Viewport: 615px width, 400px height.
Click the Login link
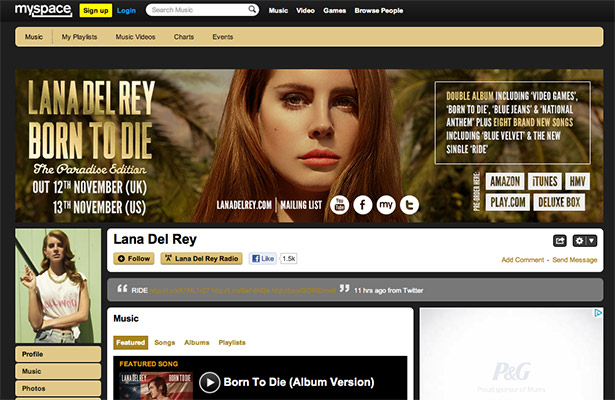click(x=126, y=11)
